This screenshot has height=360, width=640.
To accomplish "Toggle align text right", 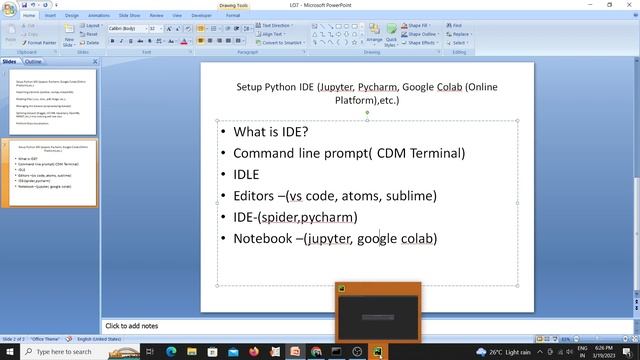I will click(x=219, y=41).
